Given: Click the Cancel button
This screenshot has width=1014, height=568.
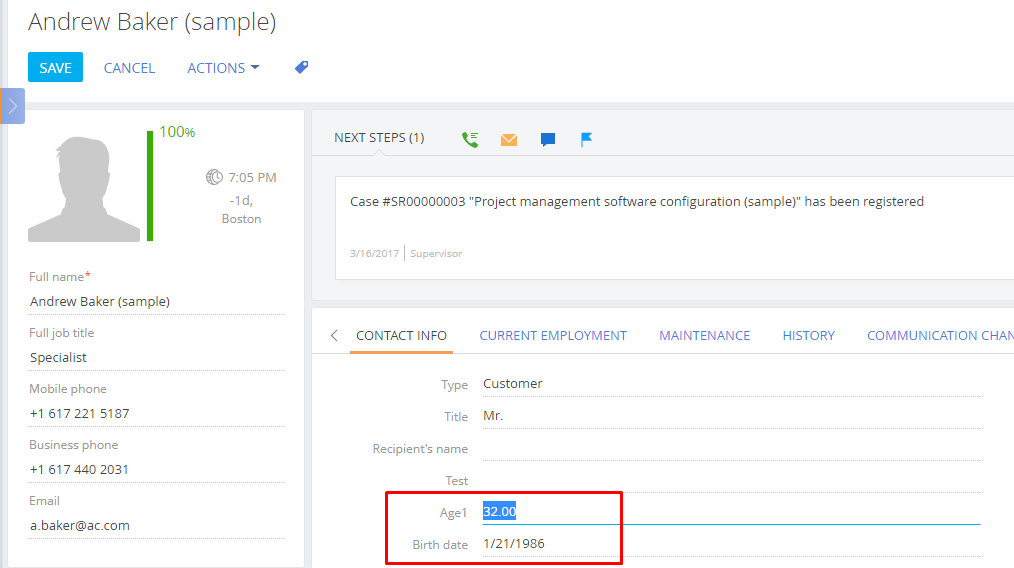Looking at the screenshot, I should [129, 68].
